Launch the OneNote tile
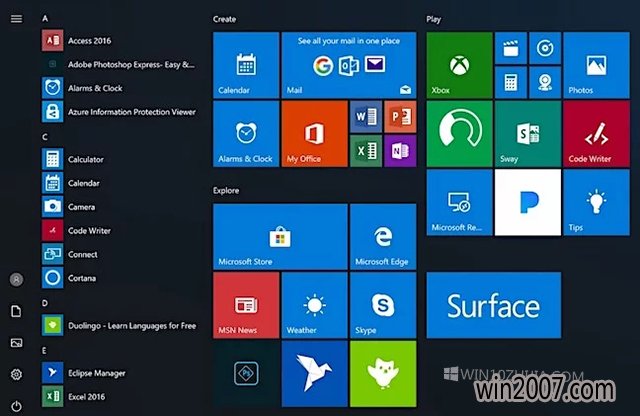 tap(400, 151)
